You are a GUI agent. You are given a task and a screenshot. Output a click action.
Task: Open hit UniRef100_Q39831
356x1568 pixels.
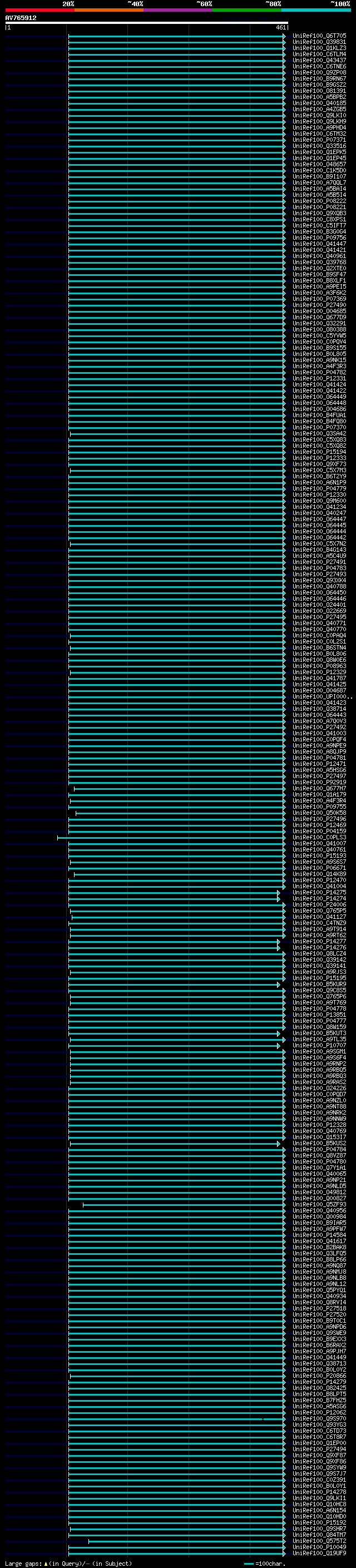coord(319,42)
